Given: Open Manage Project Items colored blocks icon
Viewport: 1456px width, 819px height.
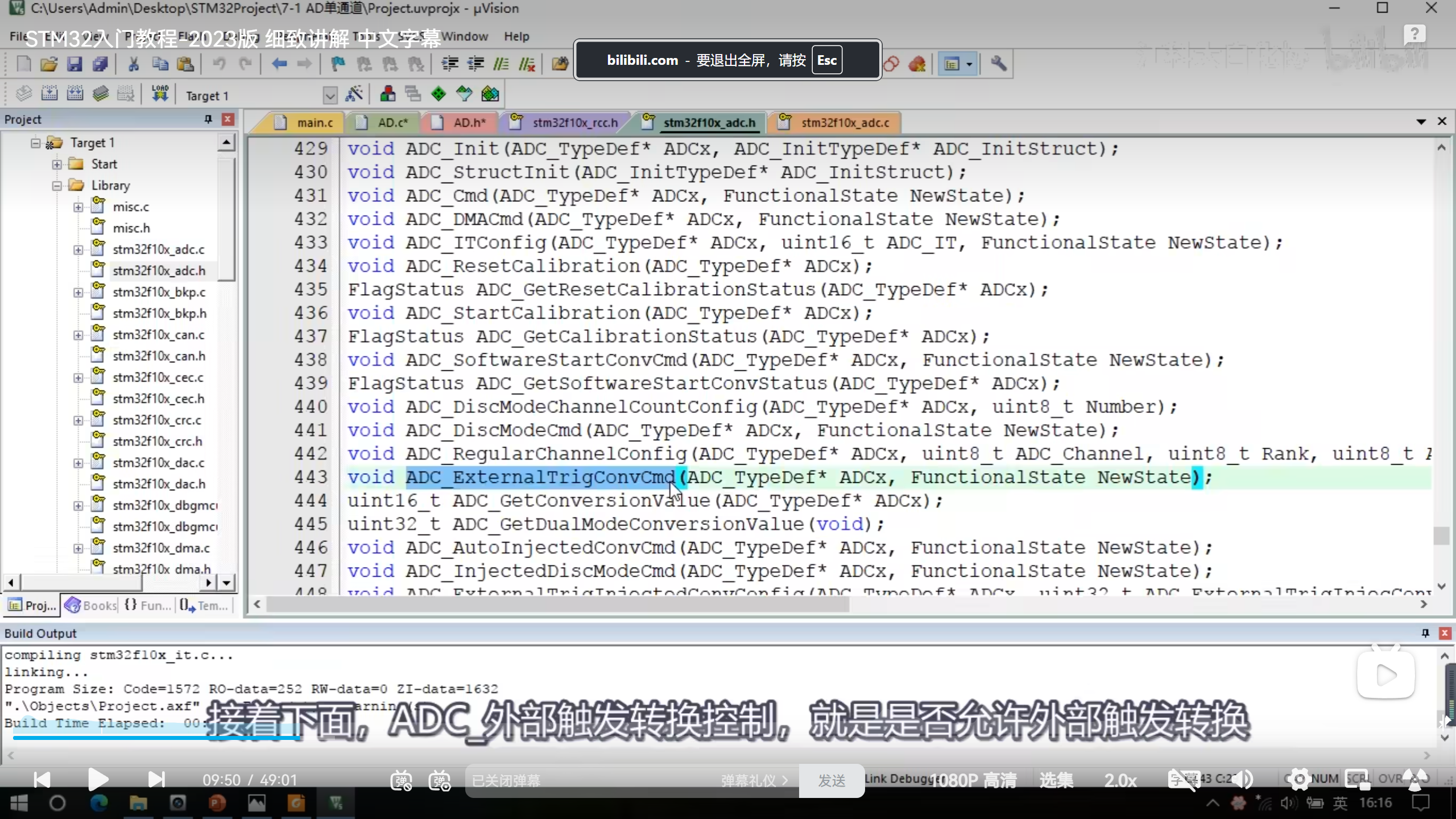Looking at the screenshot, I should point(388,94).
